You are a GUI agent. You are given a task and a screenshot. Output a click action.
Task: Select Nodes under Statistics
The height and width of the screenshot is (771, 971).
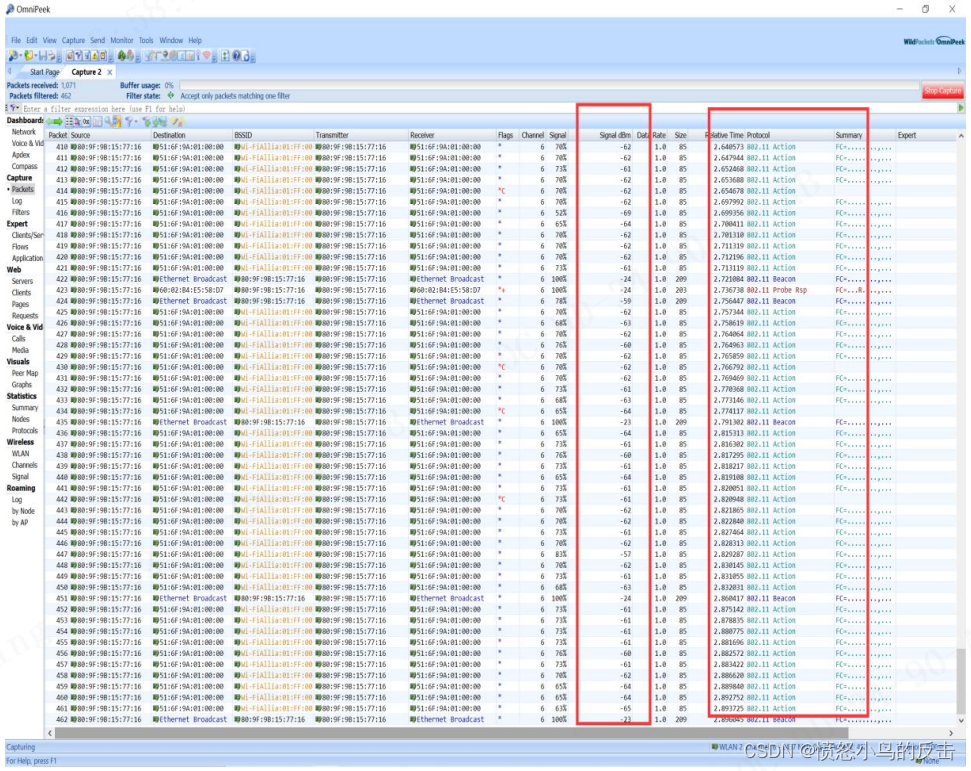coord(20,419)
